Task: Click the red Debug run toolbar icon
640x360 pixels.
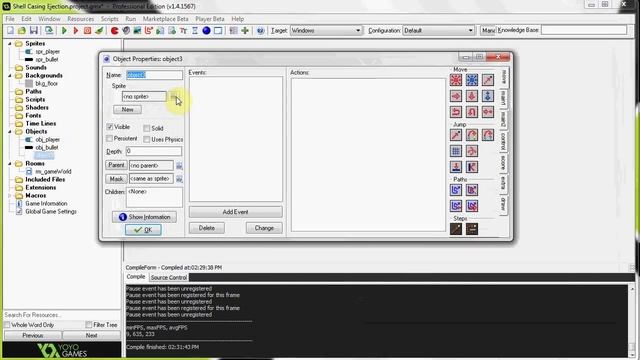Action: pos(76,31)
